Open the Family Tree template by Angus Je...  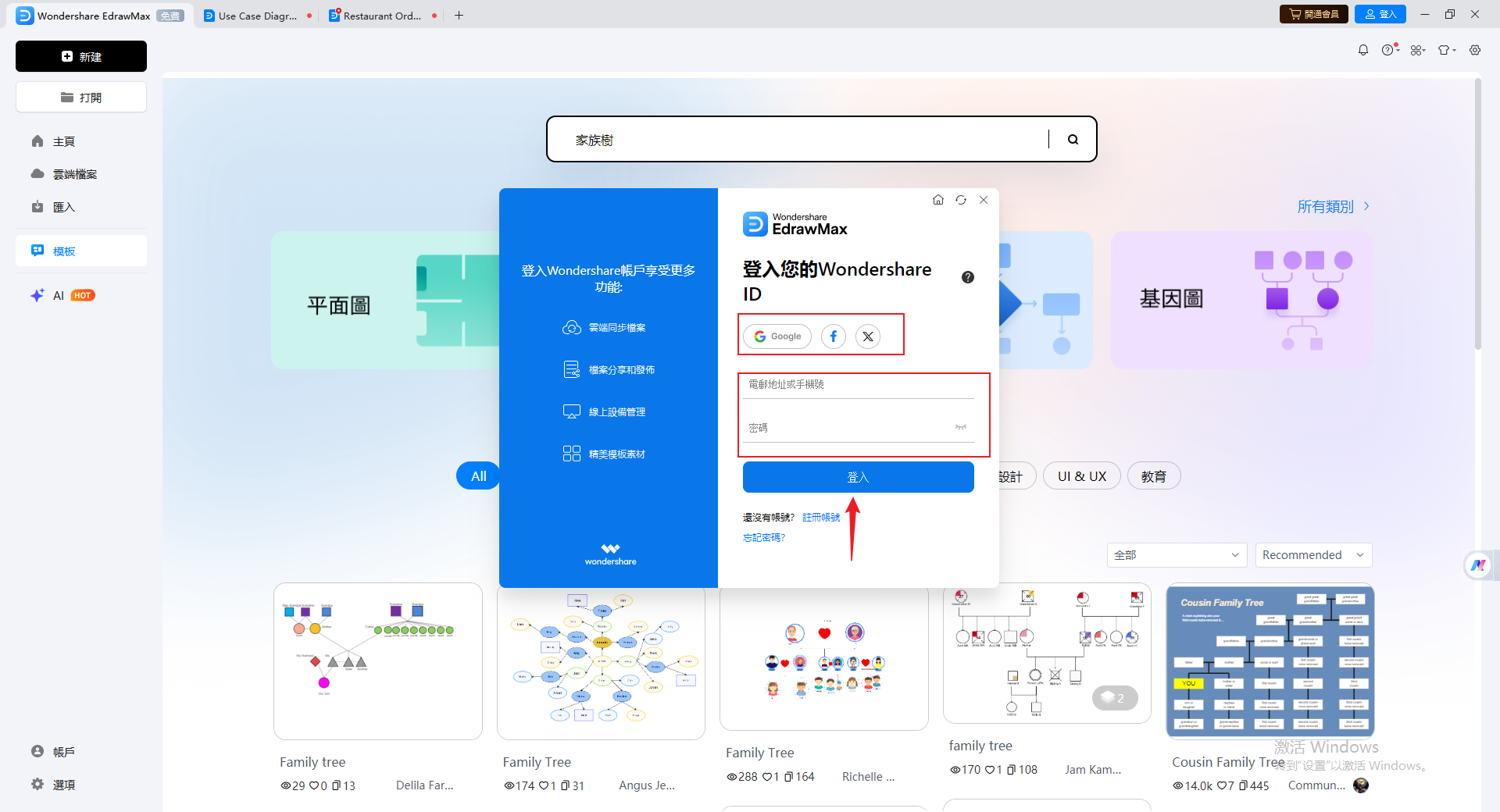[x=601, y=664]
